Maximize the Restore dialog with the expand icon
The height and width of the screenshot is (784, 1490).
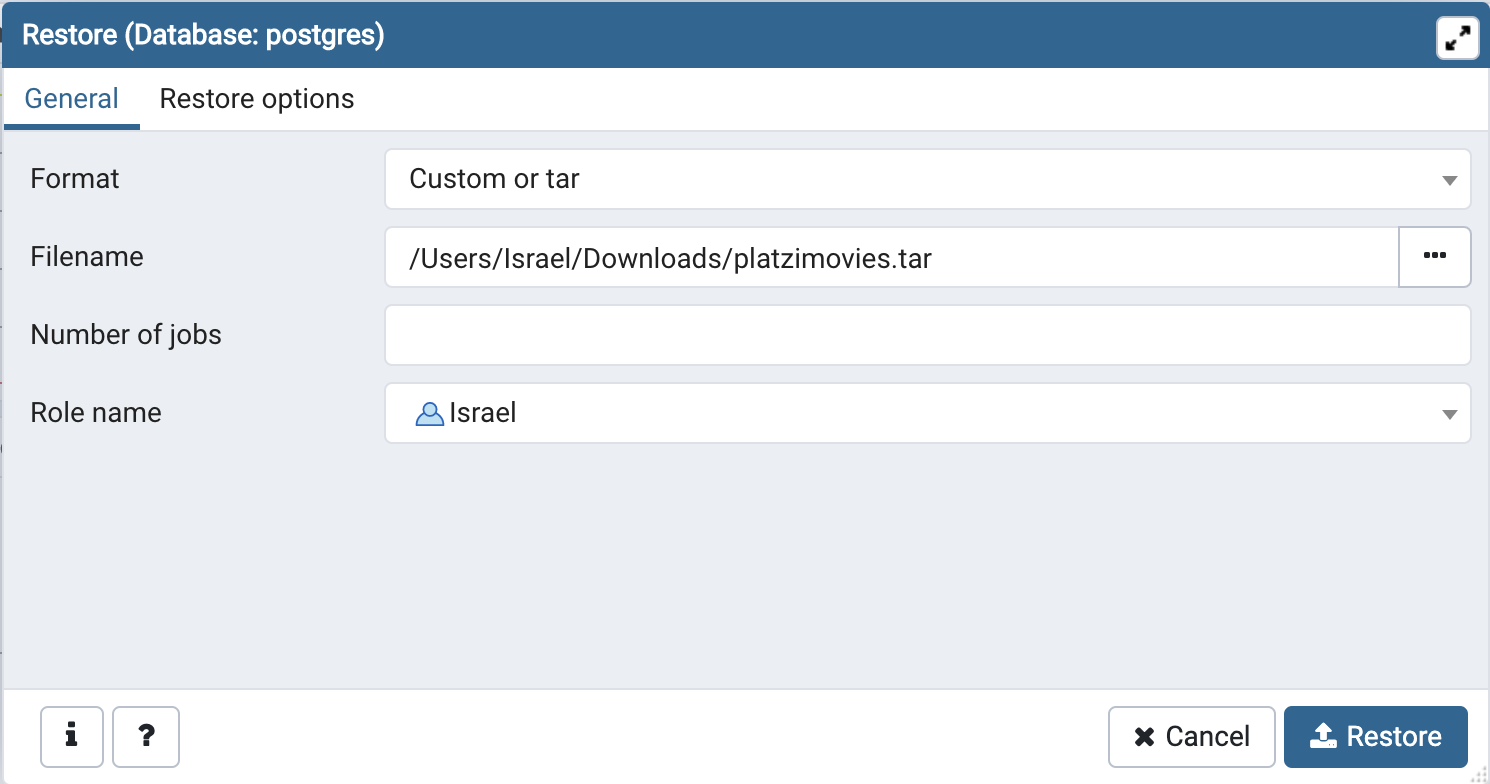1457,39
